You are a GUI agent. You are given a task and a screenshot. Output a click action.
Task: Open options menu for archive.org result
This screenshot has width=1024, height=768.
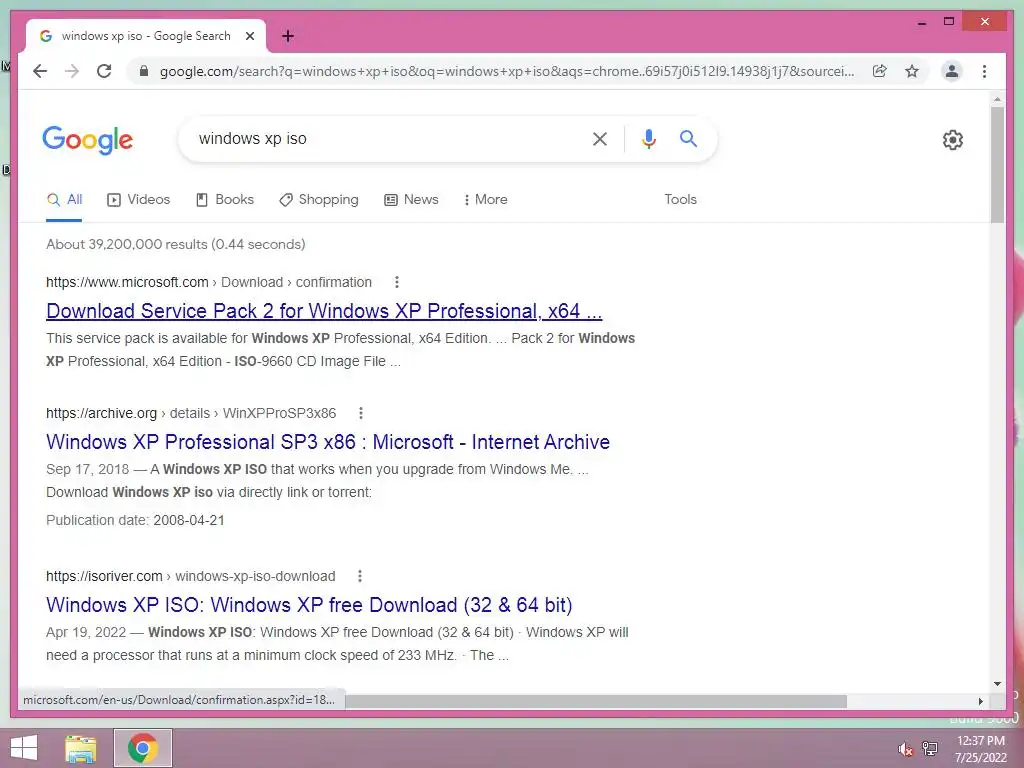click(360, 413)
